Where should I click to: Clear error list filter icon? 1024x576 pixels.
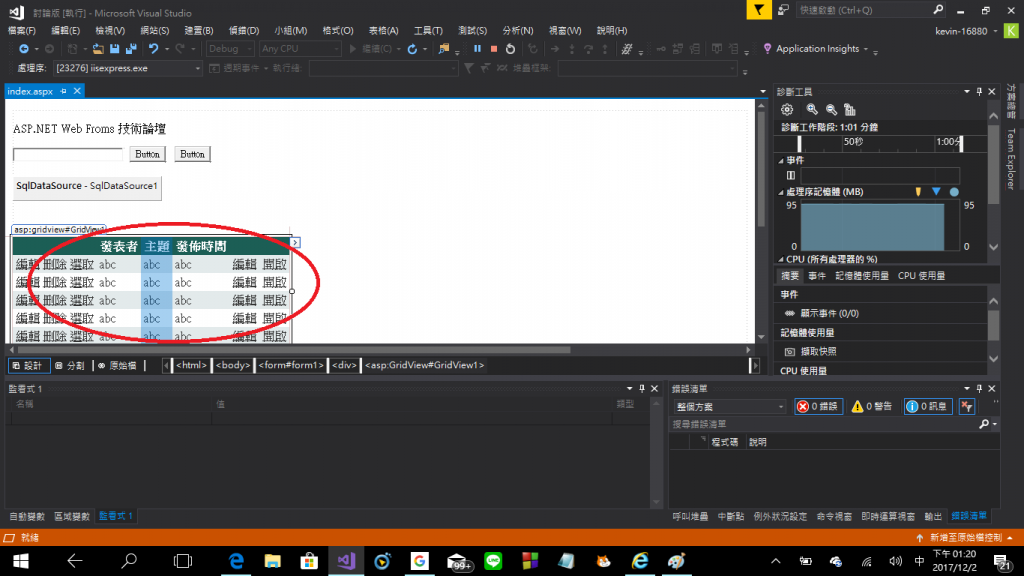point(967,406)
